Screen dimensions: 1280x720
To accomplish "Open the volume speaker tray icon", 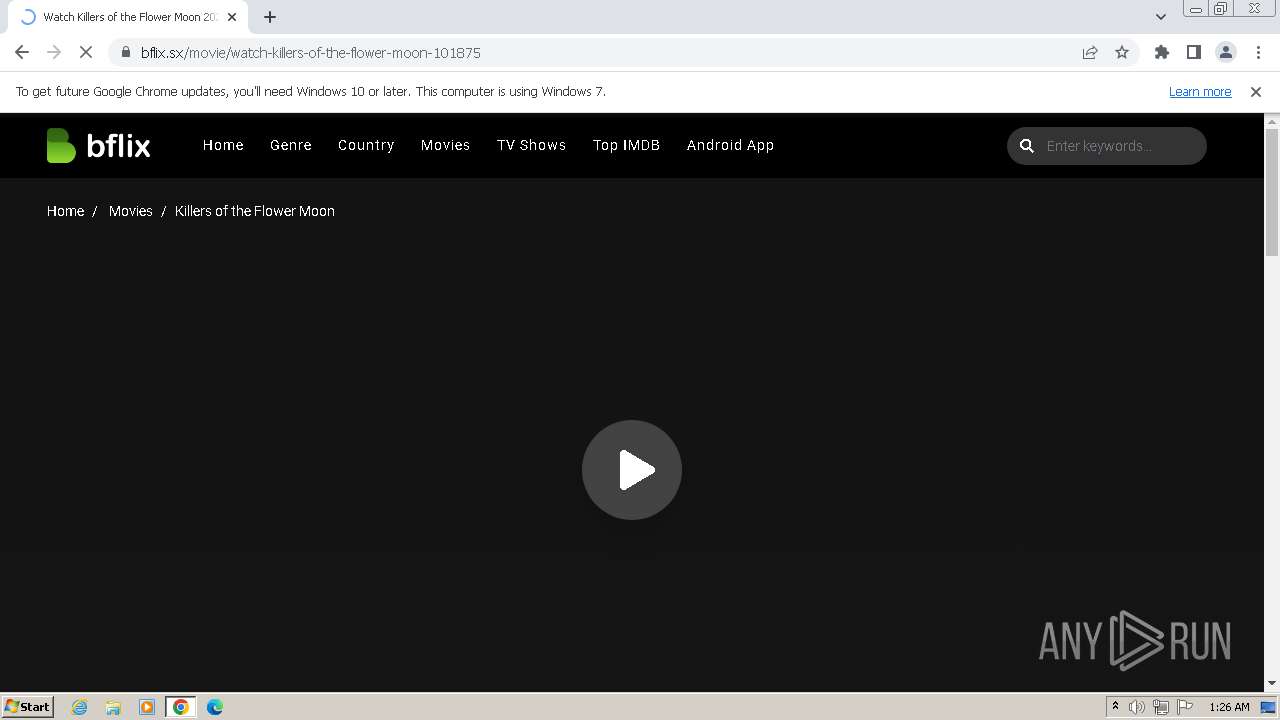I will [x=1137, y=707].
